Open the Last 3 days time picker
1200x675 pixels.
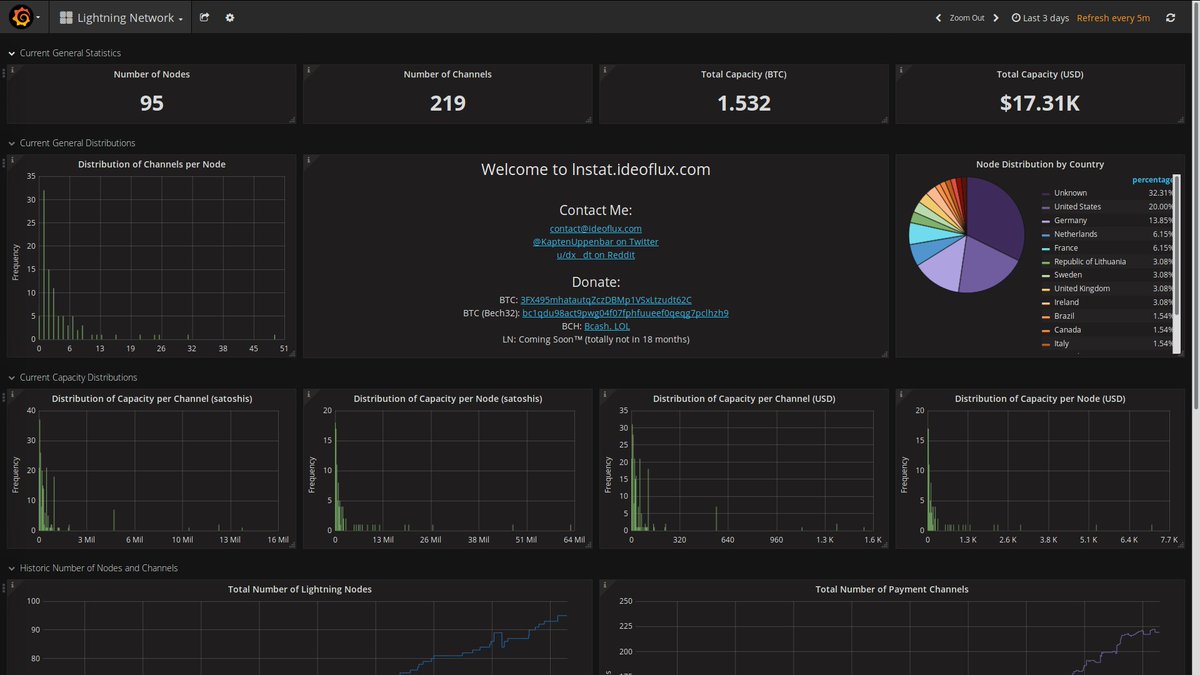[x=1040, y=18]
